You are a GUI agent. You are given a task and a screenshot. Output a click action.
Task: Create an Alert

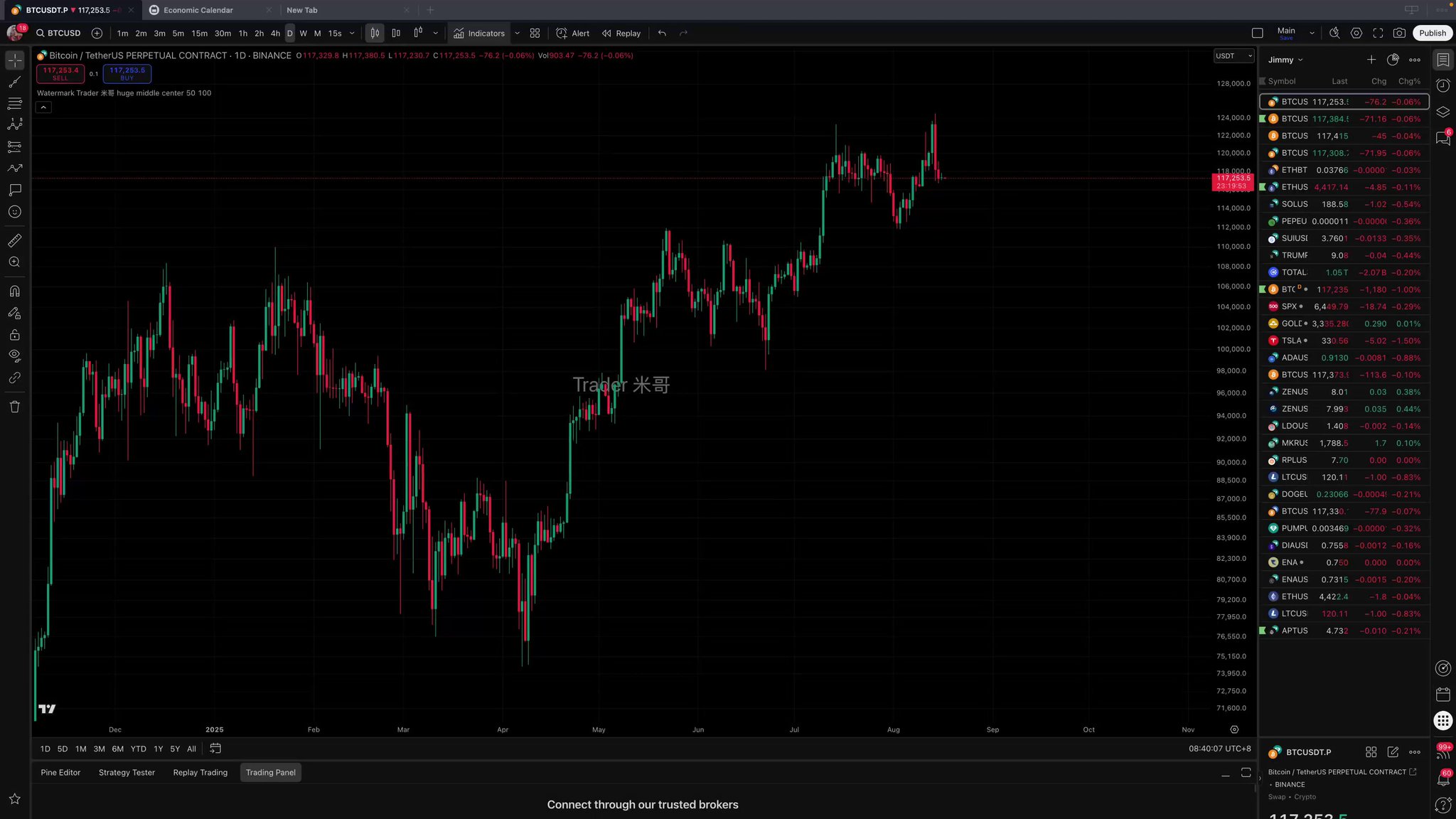[573, 33]
